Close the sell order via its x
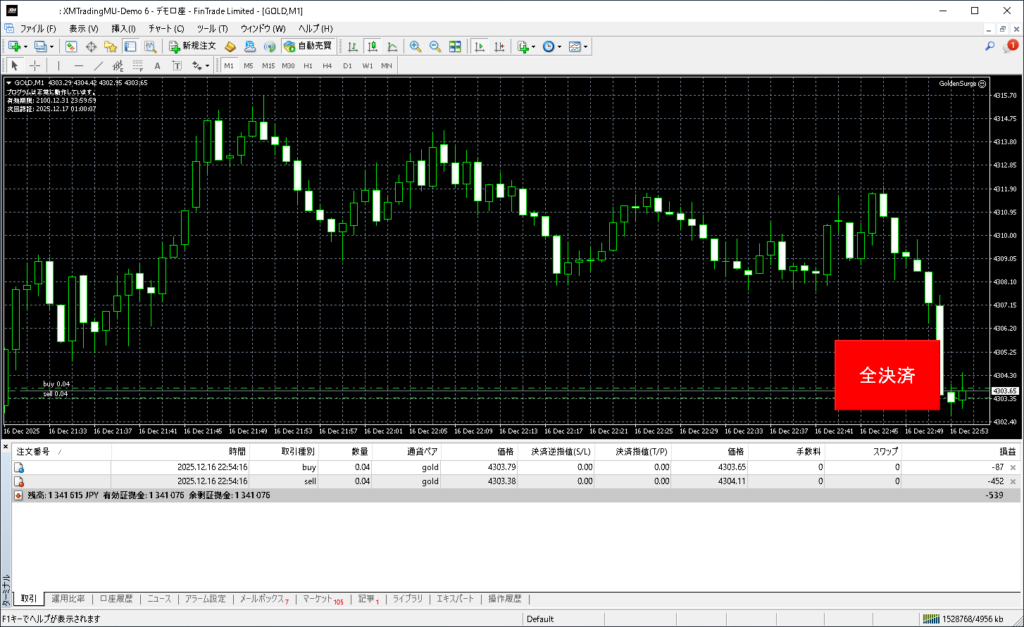Viewport: 1024px width, 627px height. coord(1013,481)
